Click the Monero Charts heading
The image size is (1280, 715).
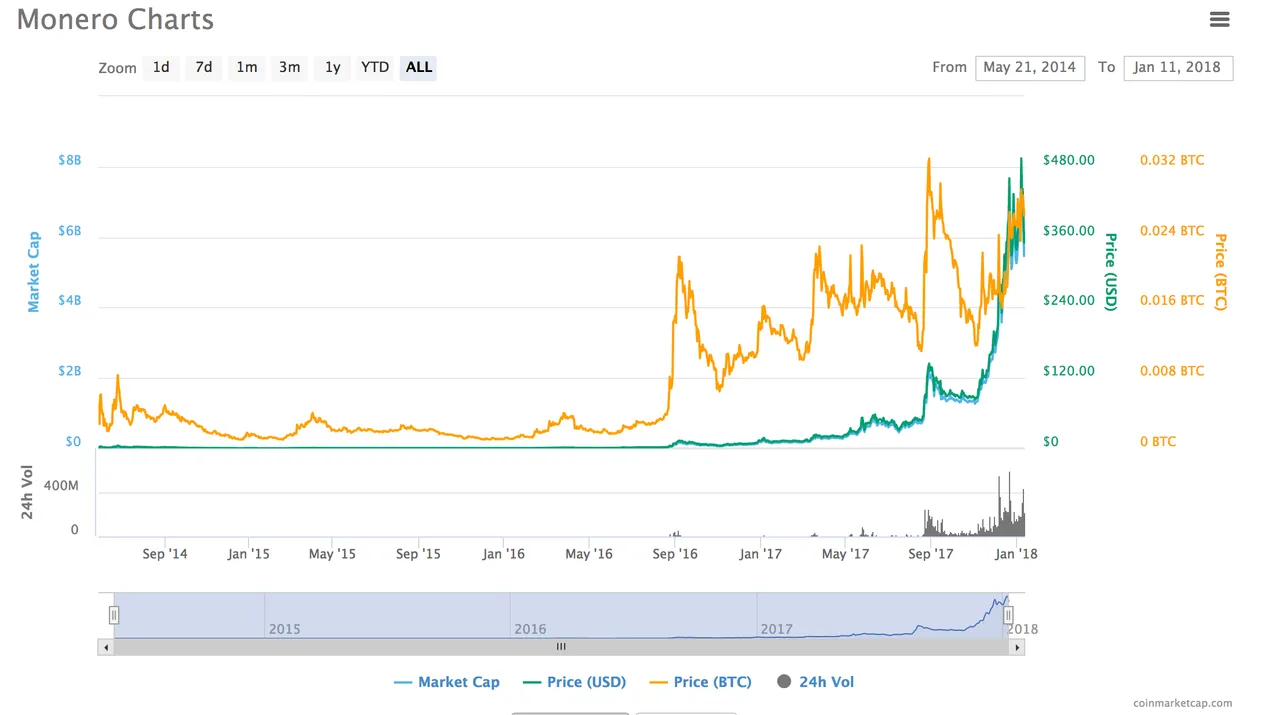pos(115,19)
